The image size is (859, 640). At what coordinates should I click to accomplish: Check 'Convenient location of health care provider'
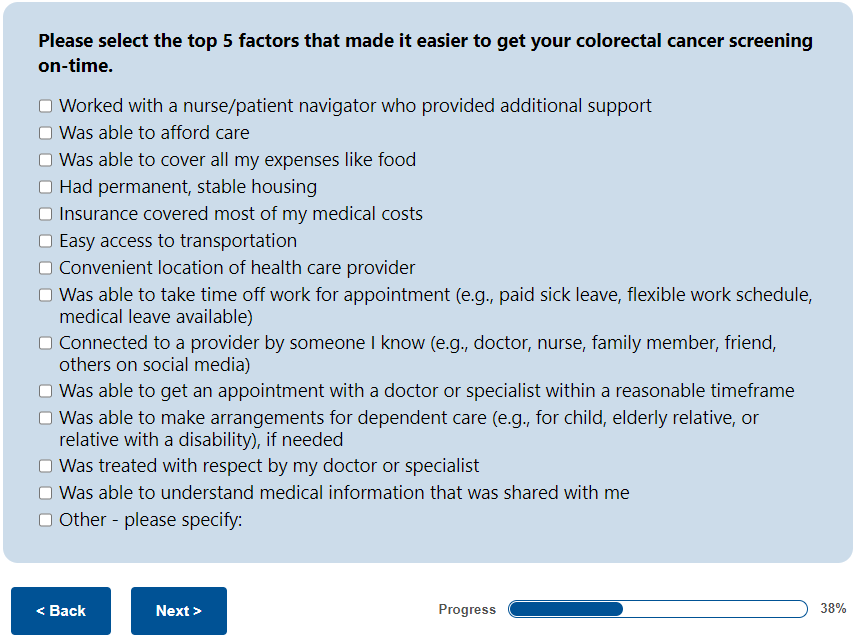click(45, 268)
